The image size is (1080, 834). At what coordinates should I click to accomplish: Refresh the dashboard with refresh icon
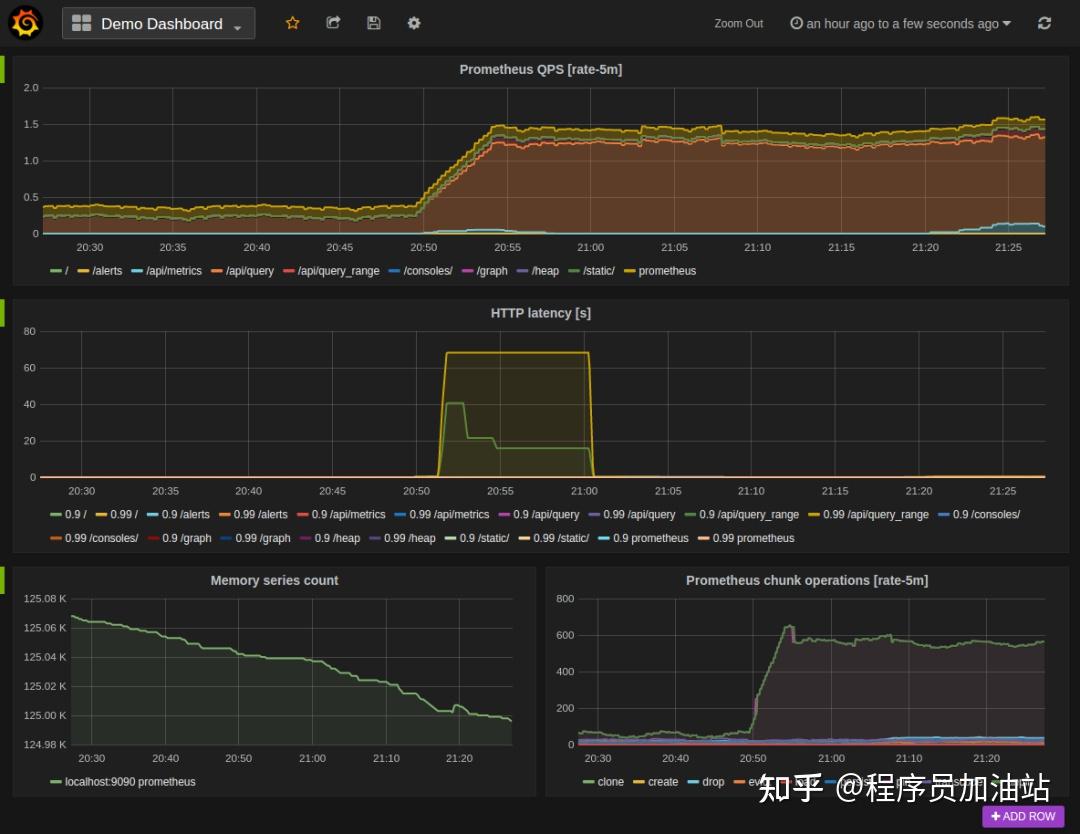[1044, 23]
